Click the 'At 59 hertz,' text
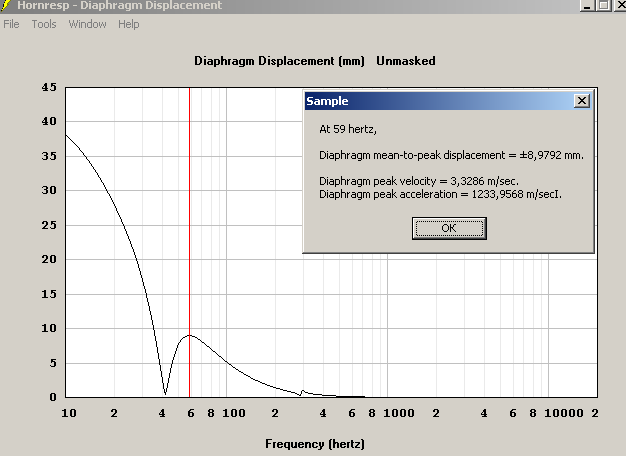 348,129
